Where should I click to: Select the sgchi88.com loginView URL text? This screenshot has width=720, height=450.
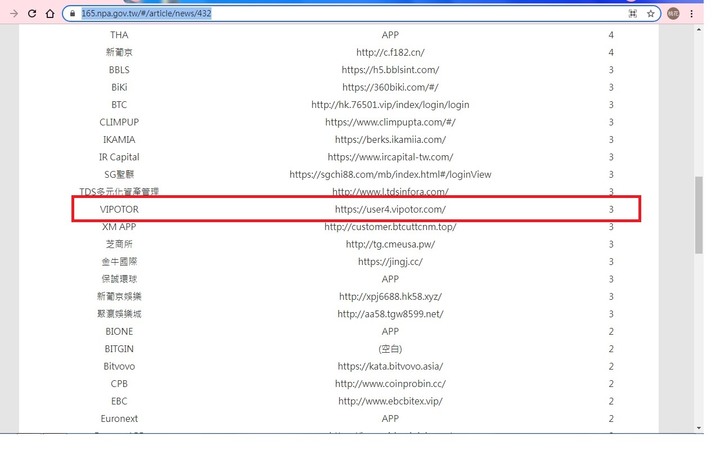pyautogui.click(x=390, y=174)
